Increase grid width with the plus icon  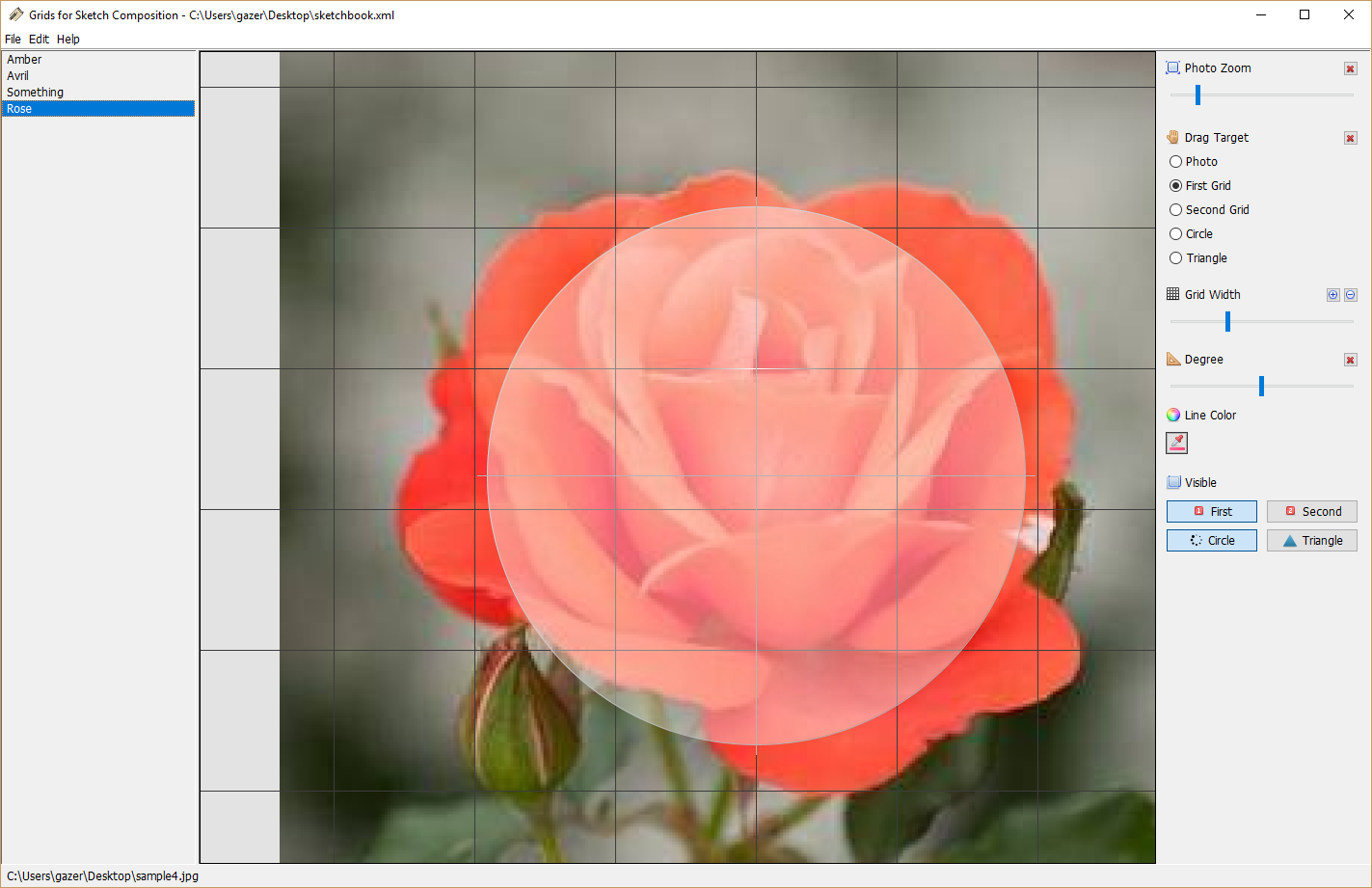[1333, 295]
